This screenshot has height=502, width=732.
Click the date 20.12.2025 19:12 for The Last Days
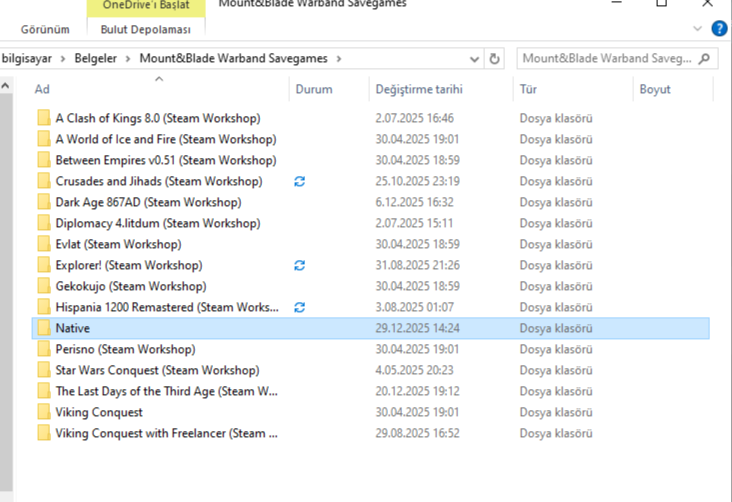(417, 391)
